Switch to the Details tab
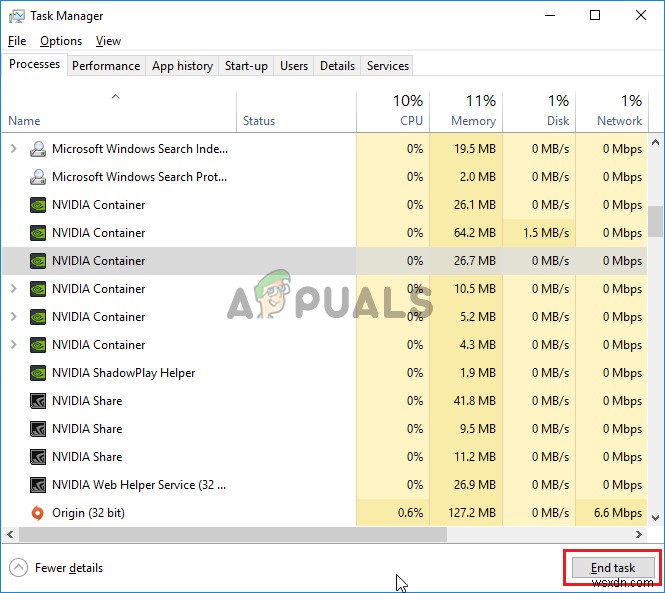This screenshot has height=593, width=665. (x=337, y=66)
